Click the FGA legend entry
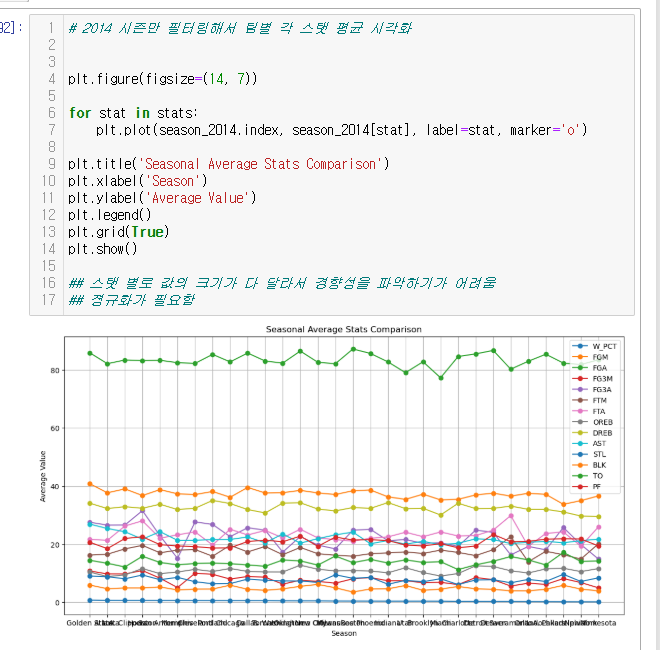Image resolution: width=660 pixels, height=650 pixels. click(590, 368)
